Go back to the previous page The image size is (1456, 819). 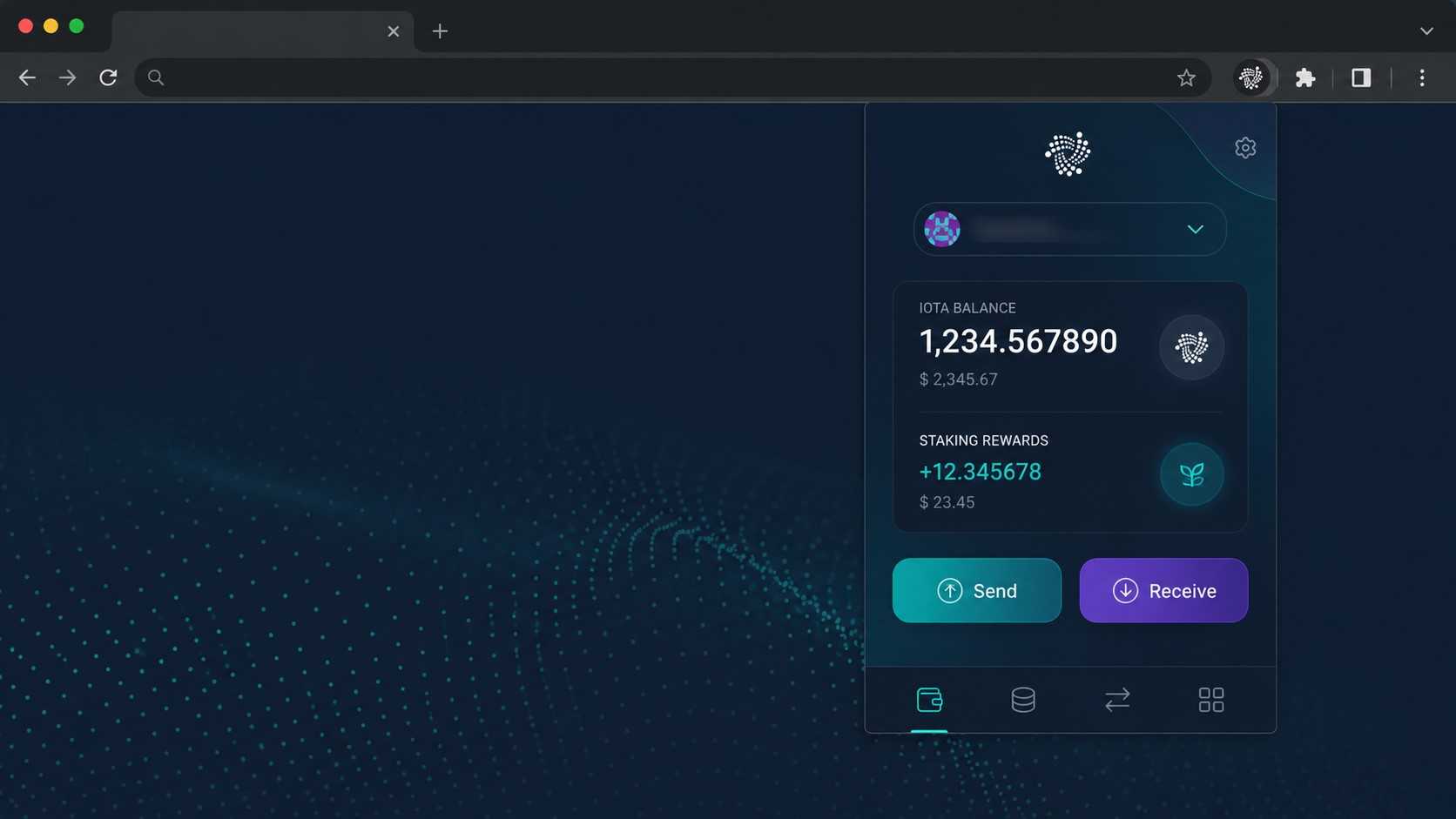tap(27, 77)
